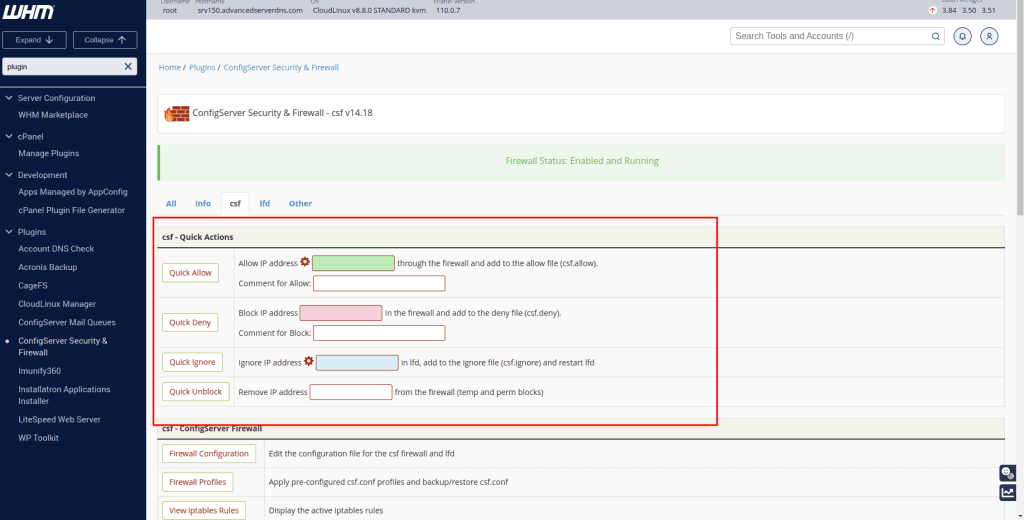Image resolution: width=1024 pixels, height=520 pixels.
Task: Switch to the Info tab
Action: (203, 204)
